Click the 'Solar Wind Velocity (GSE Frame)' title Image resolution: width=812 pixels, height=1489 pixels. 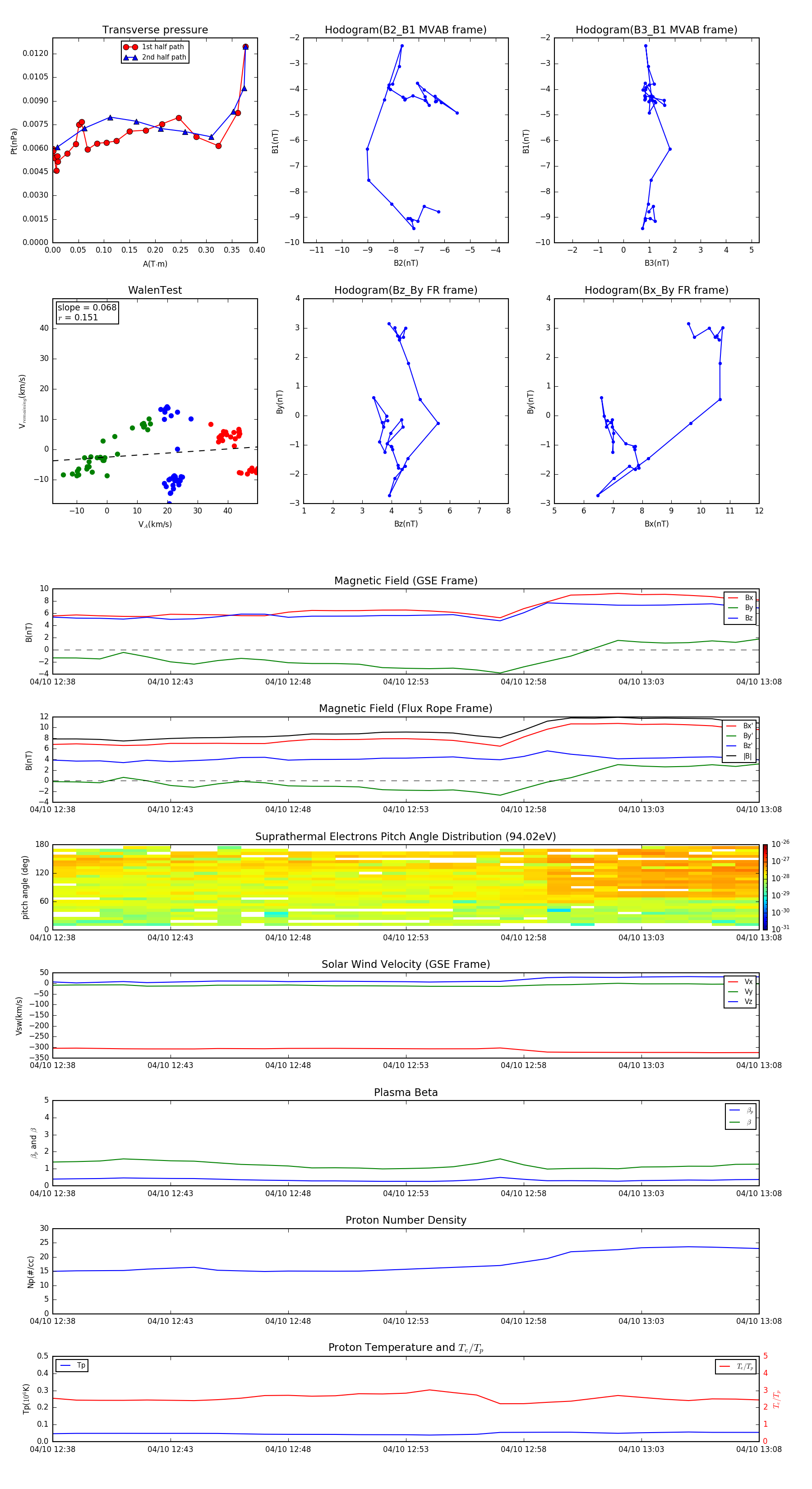[406, 965]
